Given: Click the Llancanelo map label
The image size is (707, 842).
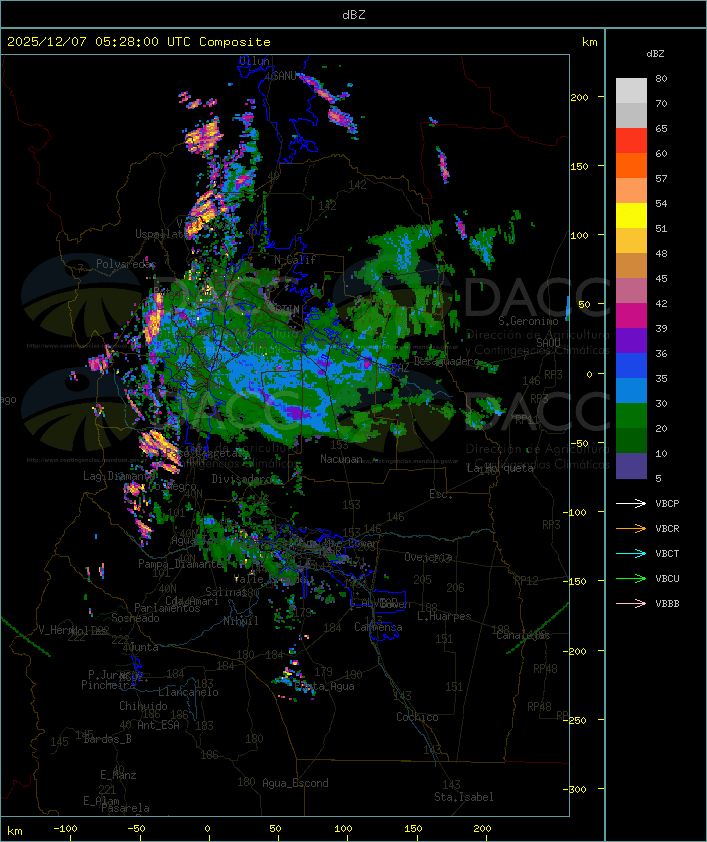Looking at the screenshot, I should pyautogui.click(x=188, y=692).
